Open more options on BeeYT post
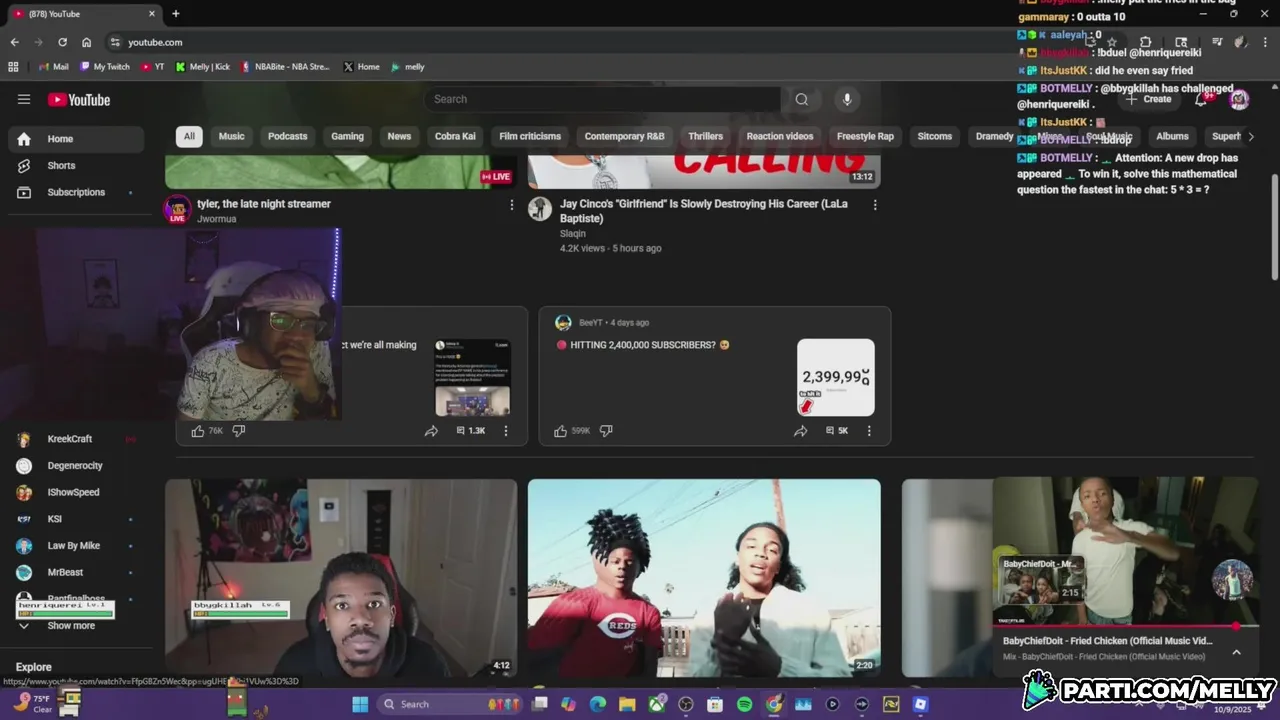 click(869, 431)
